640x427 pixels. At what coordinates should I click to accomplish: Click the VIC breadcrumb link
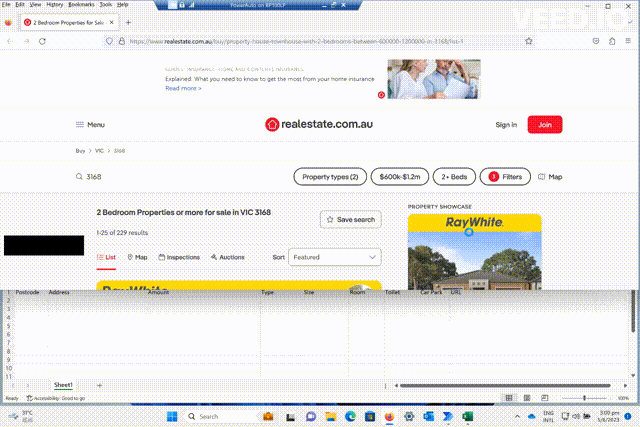(x=99, y=151)
